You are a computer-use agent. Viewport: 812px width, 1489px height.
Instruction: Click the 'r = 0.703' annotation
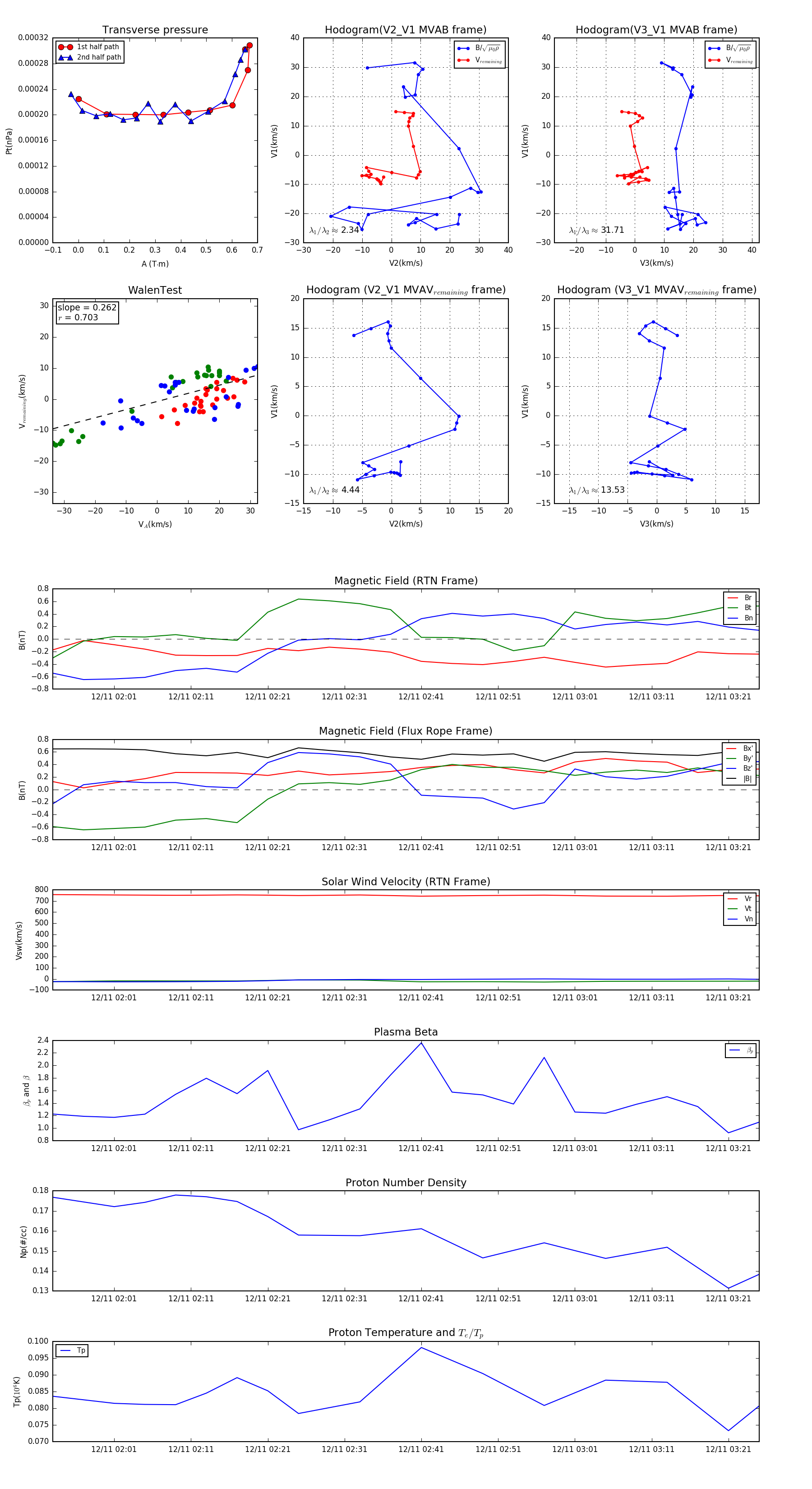point(78,317)
